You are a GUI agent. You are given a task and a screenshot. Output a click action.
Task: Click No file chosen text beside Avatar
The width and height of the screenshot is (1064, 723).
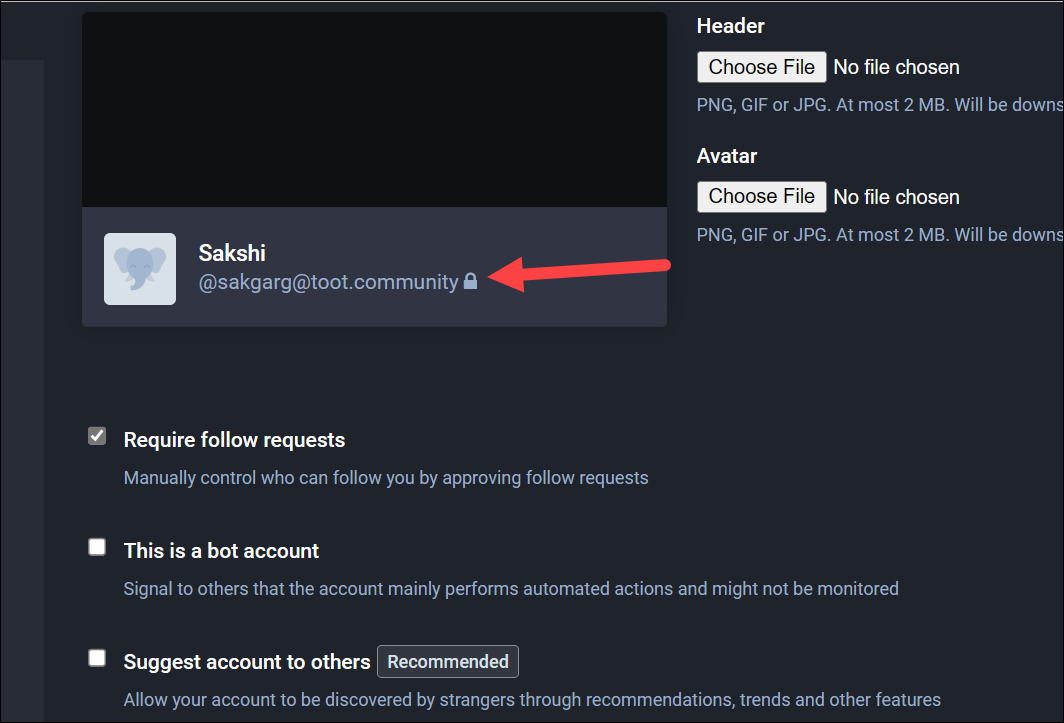tap(896, 197)
